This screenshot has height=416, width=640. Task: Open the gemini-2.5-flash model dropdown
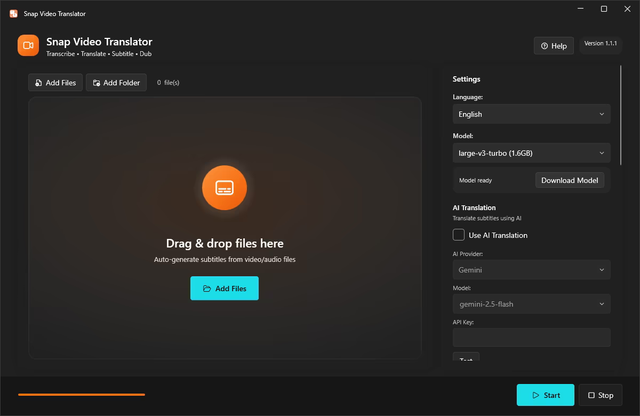tap(531, 304)
